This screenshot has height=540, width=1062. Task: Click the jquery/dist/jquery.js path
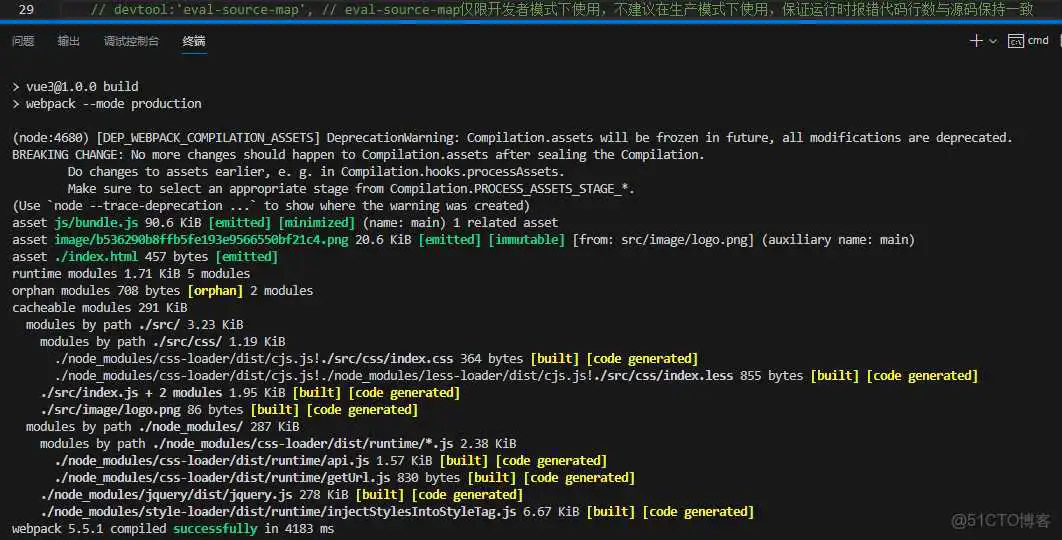[x=166, y=494]
